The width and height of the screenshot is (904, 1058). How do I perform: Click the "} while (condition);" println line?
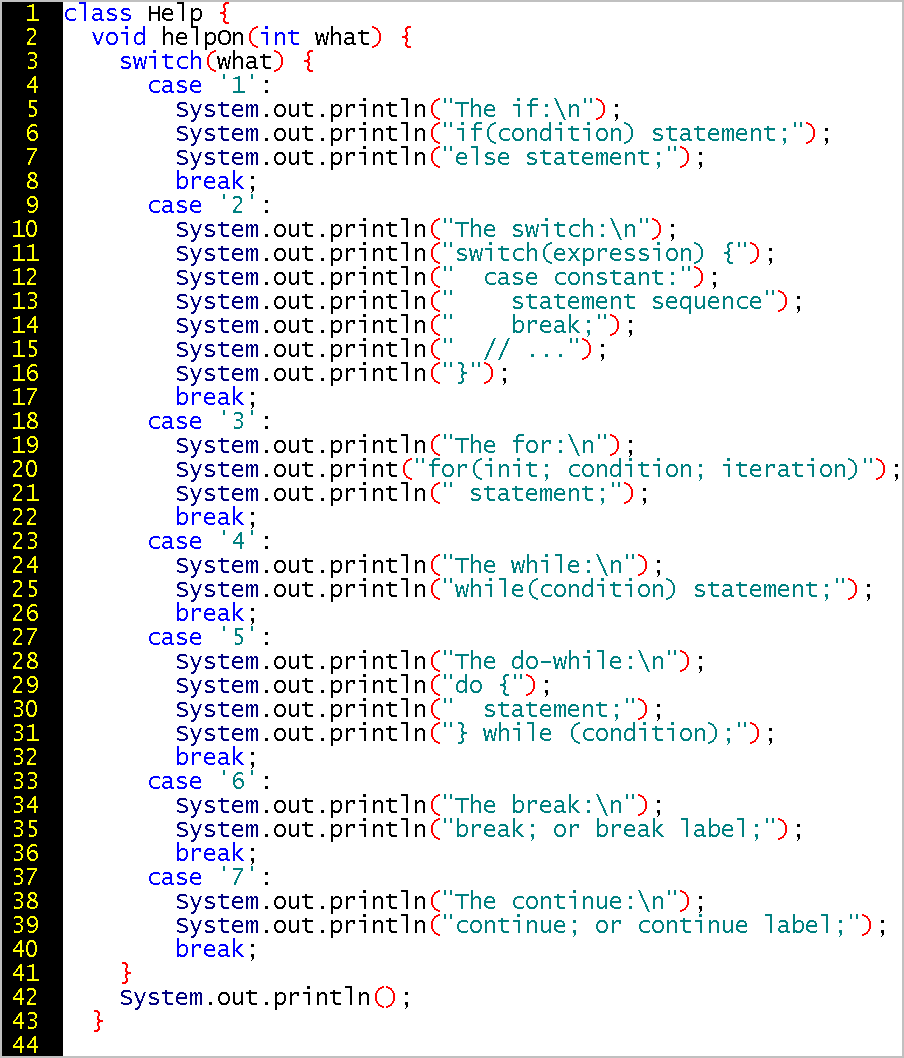tap(475, 733)
